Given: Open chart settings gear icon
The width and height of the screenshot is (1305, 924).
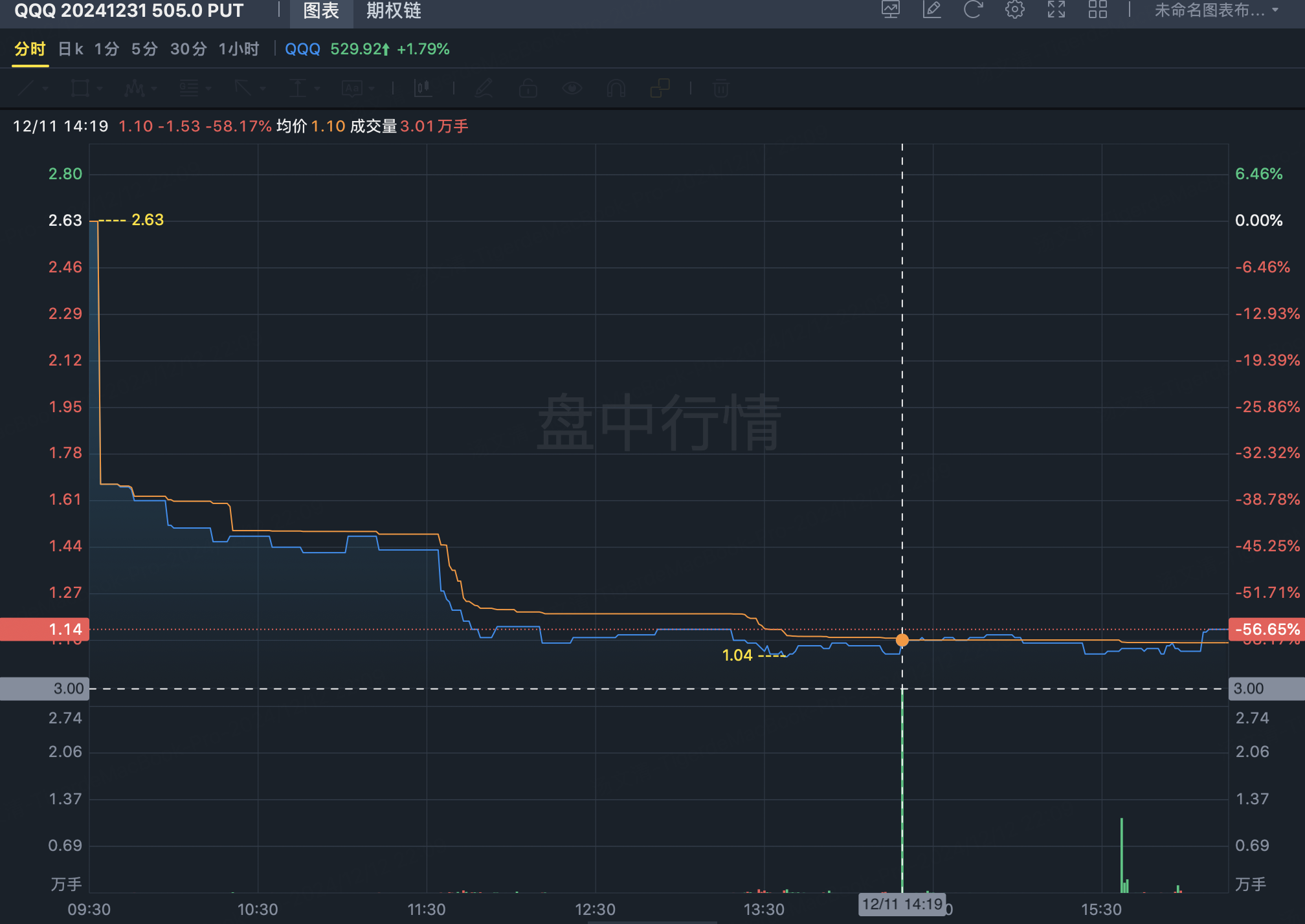Looking at the screenshot, I should 1014,10.
